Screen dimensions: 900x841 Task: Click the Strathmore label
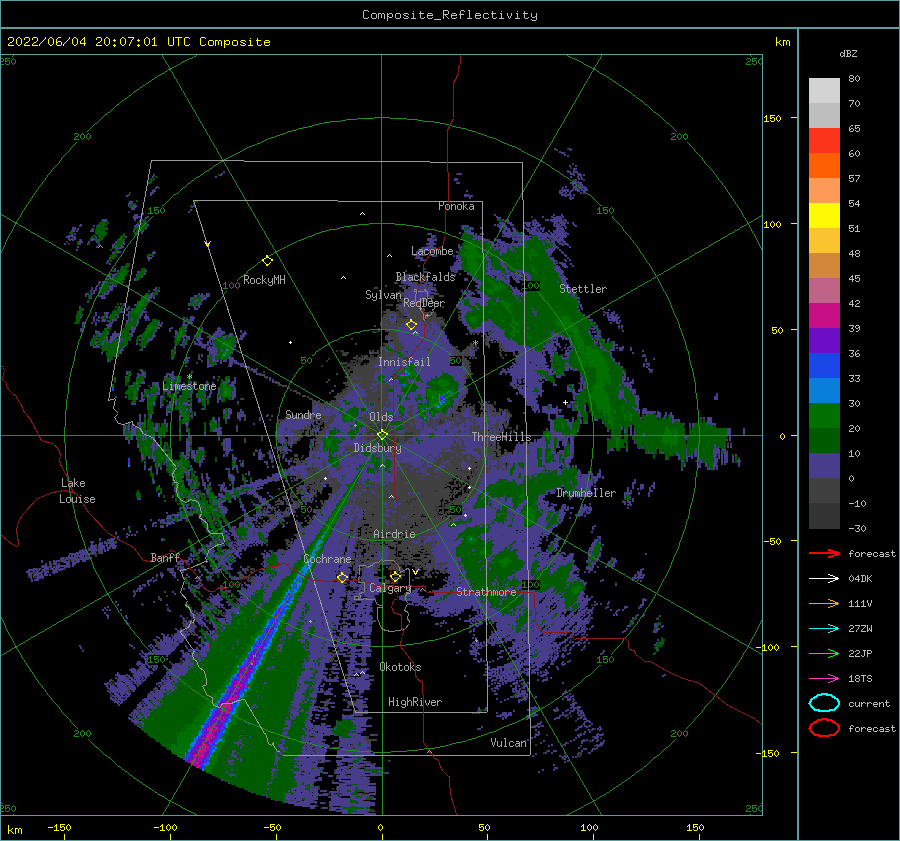coord(486,592)
